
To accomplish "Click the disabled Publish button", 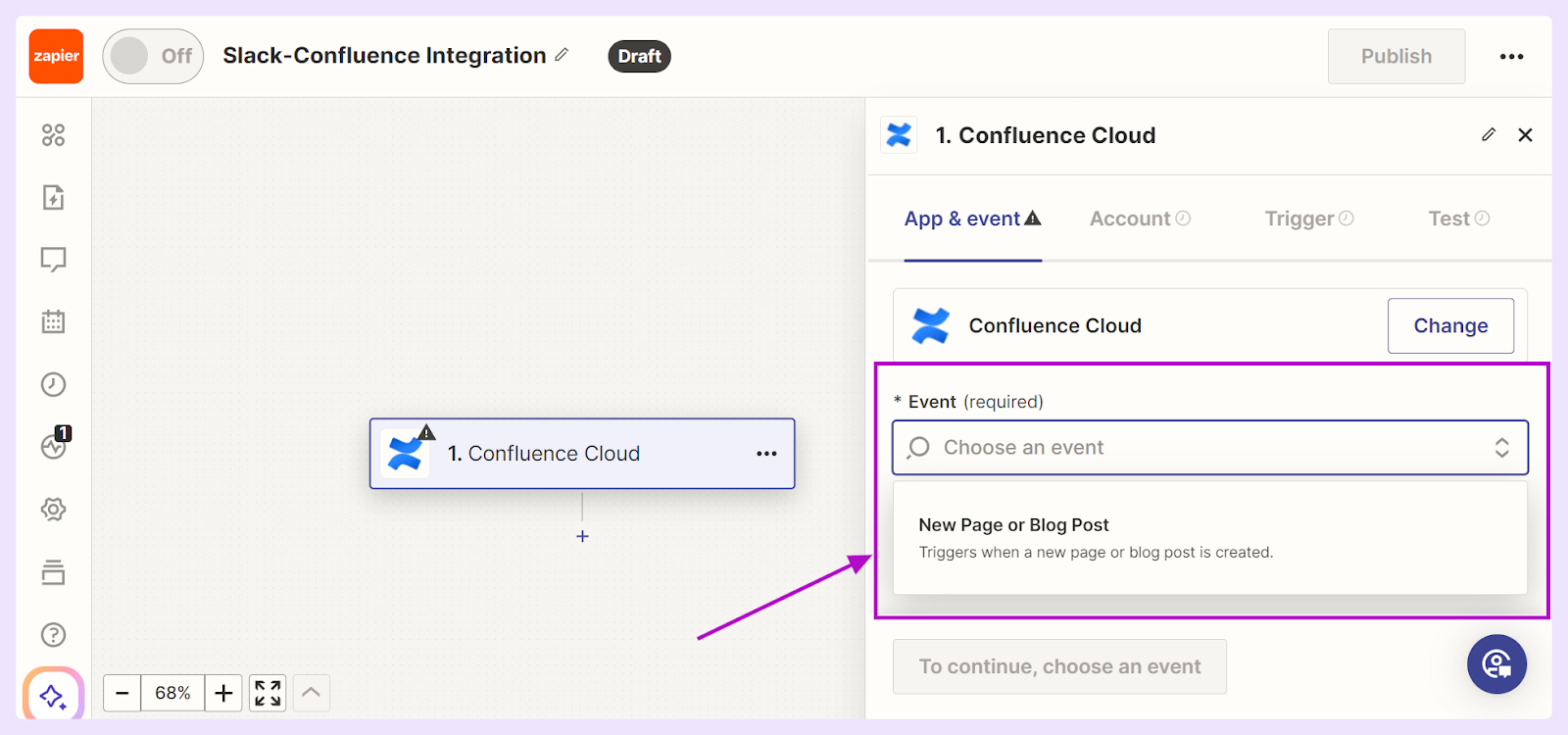I will coord(1396,56).
